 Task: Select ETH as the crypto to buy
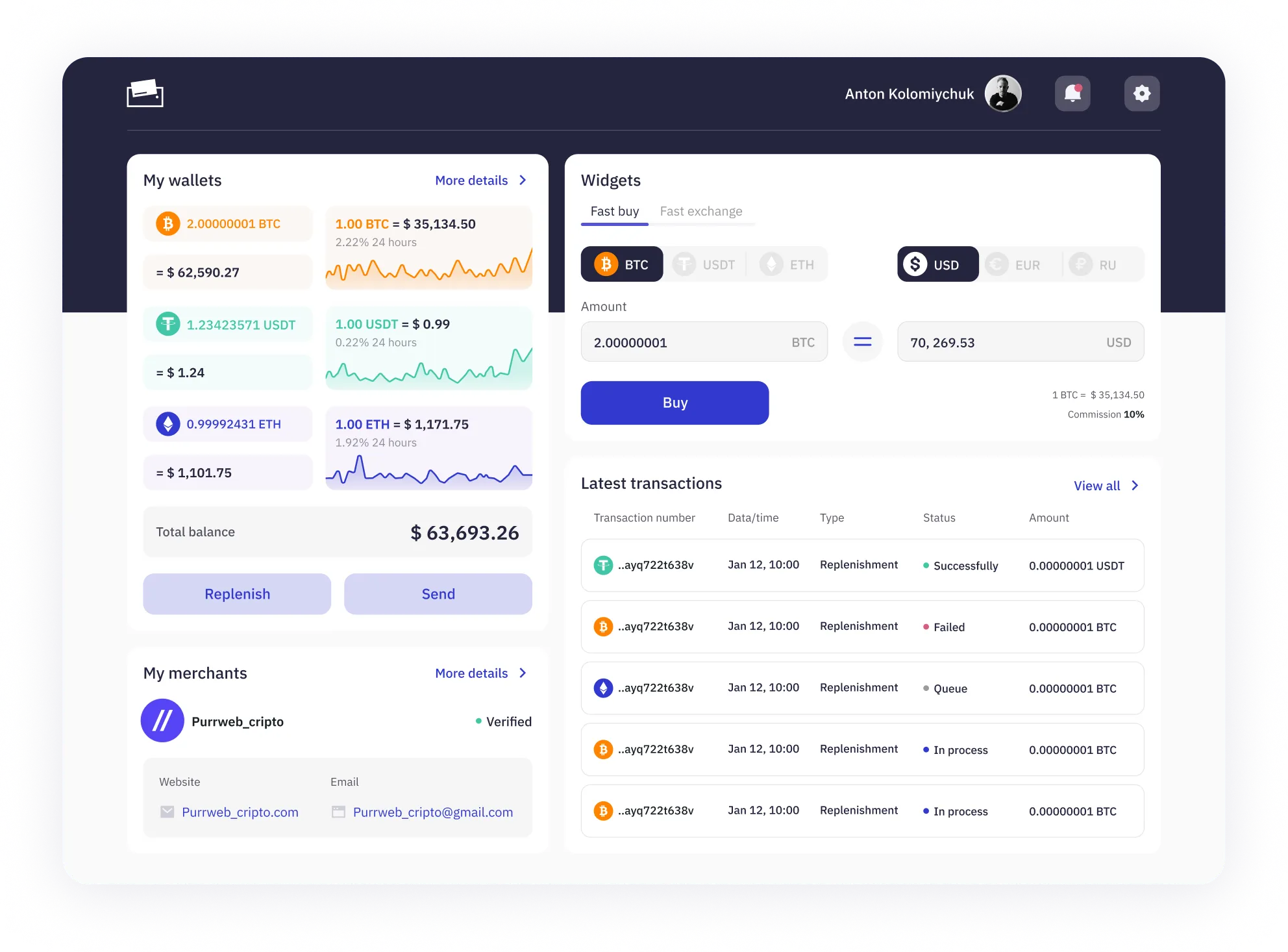[787, 264]
